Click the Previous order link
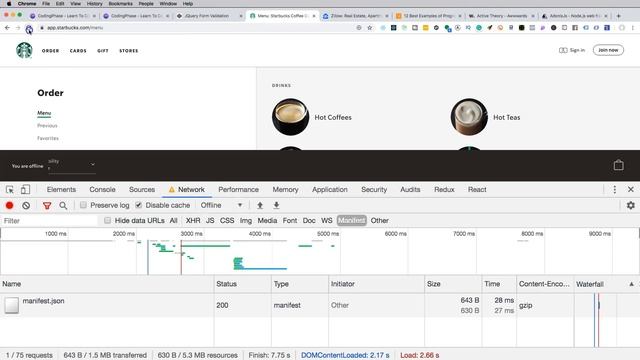 point(47,125)
